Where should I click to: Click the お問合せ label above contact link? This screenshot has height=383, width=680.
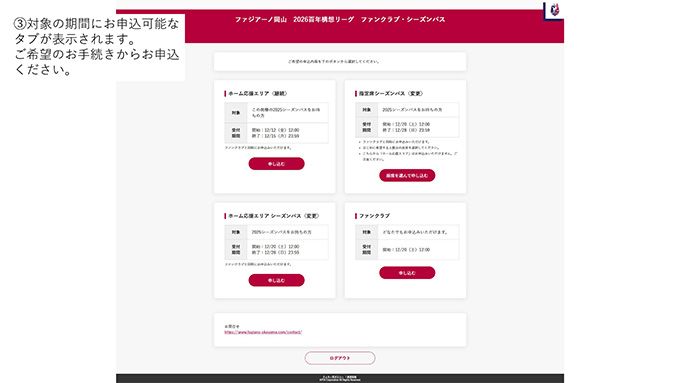point(232,326)
